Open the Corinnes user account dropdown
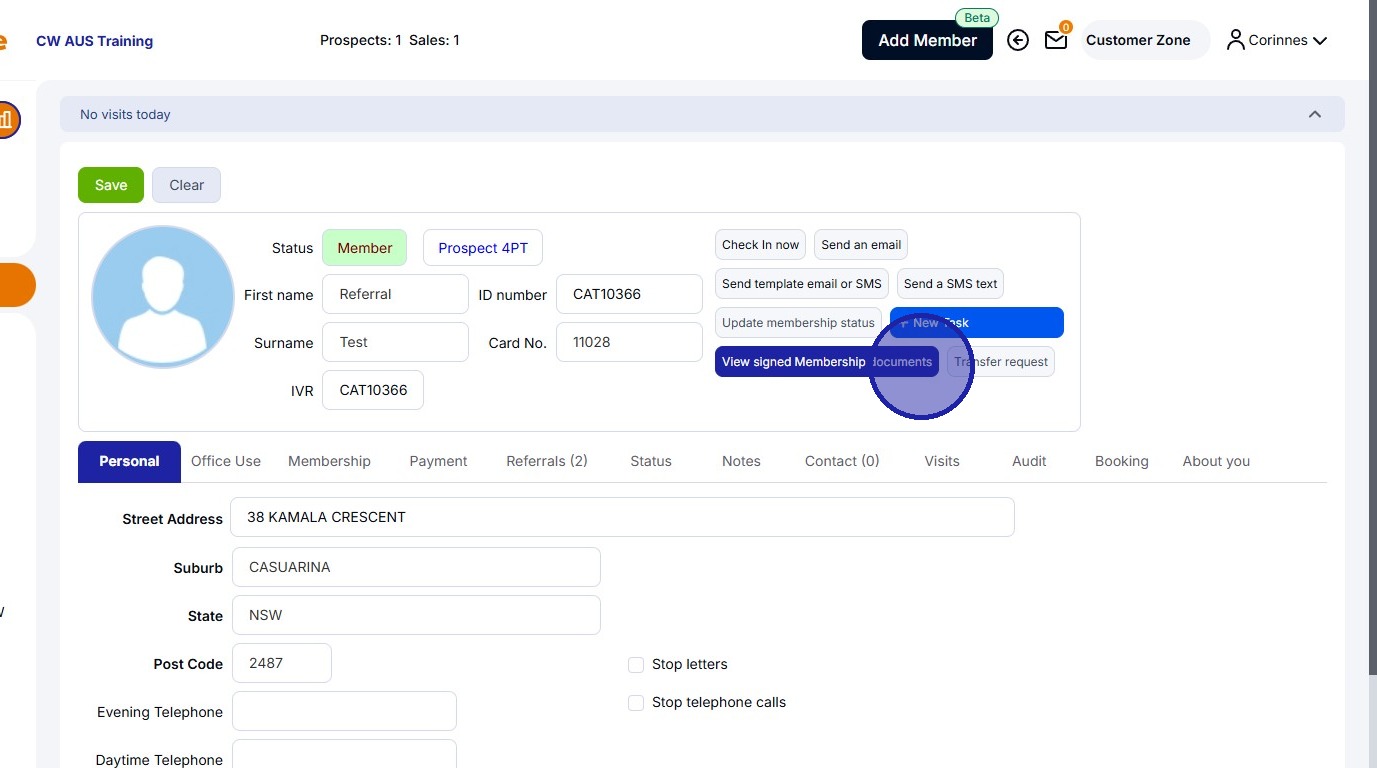The image size is (1377, 768). tap(1277, 40)
